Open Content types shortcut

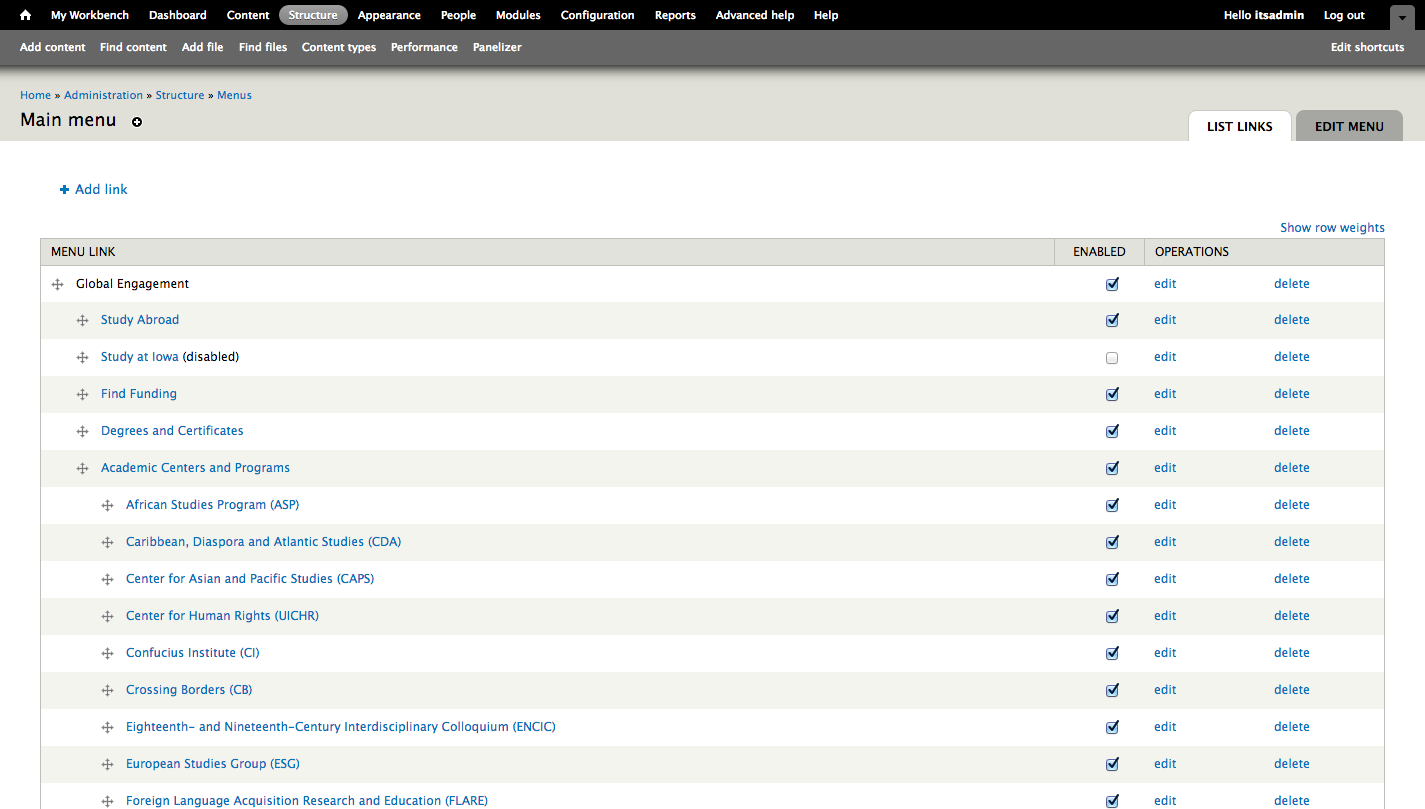tap(339, 47)
